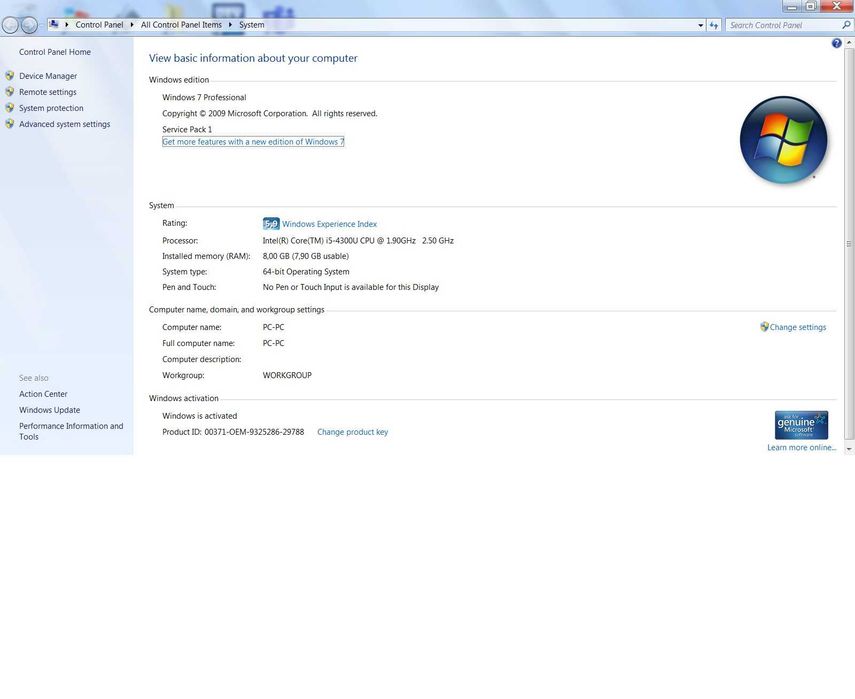Click the Windows Experience Index score badge
Screen dimensions: 855x699
[271, 224]
